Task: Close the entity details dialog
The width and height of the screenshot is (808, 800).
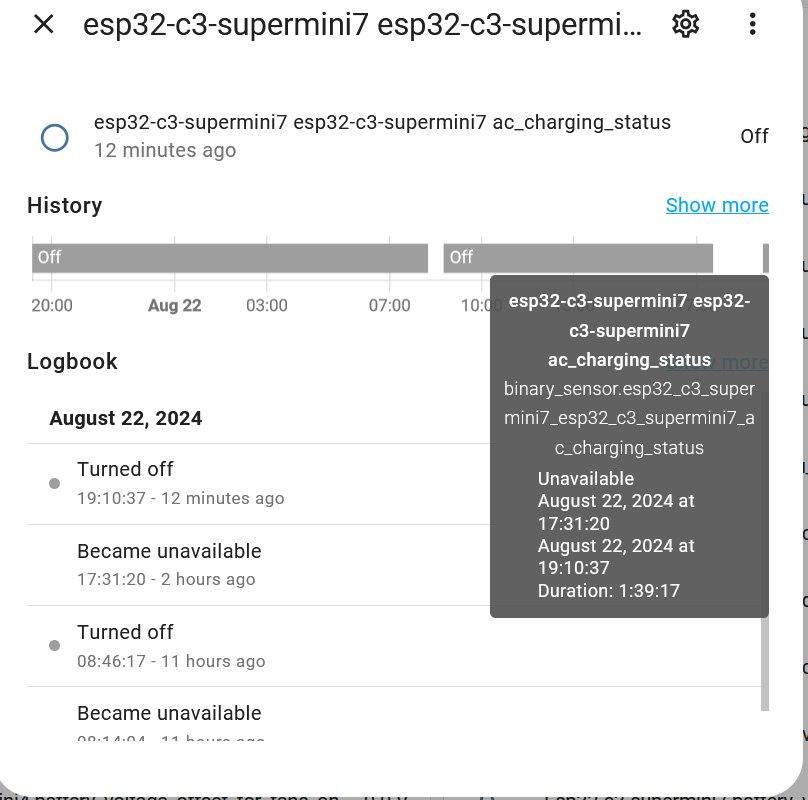Action: 44,24
